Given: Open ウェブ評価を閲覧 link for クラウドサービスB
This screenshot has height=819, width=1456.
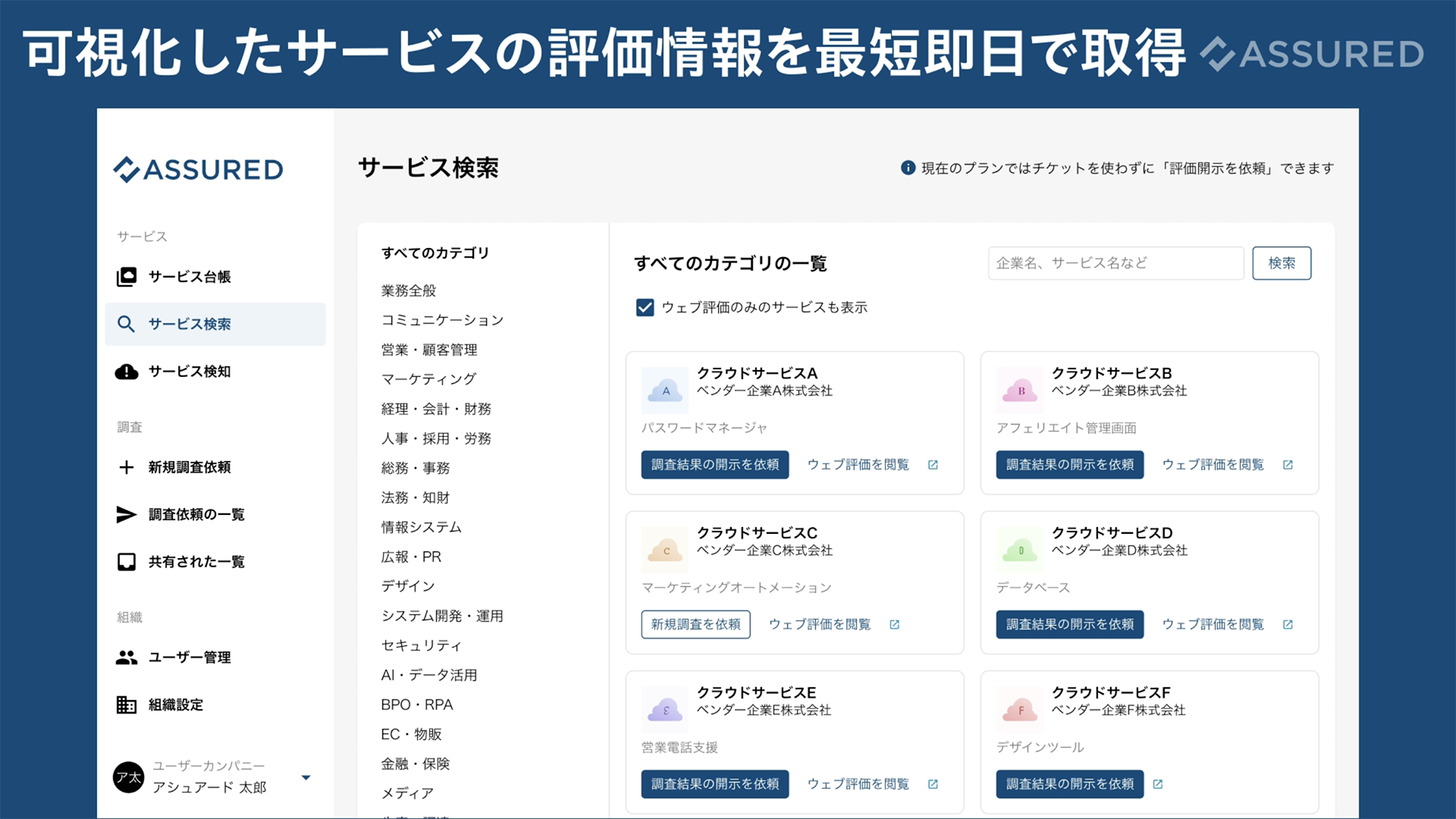Looking at the screenshot, I should [1213, 465].
